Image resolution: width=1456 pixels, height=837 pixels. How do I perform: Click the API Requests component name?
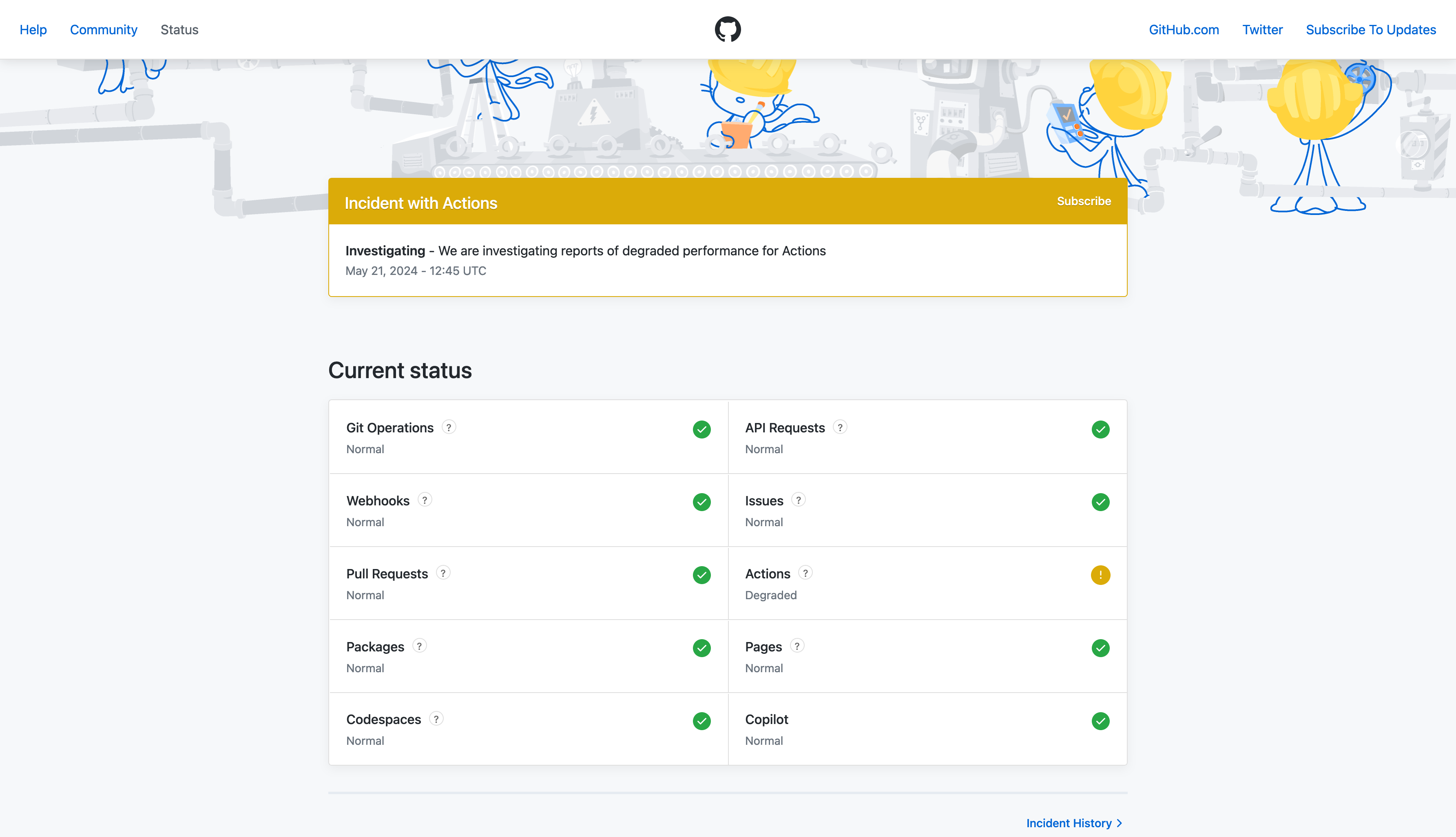pyautogui.click(x=785, y=428)
